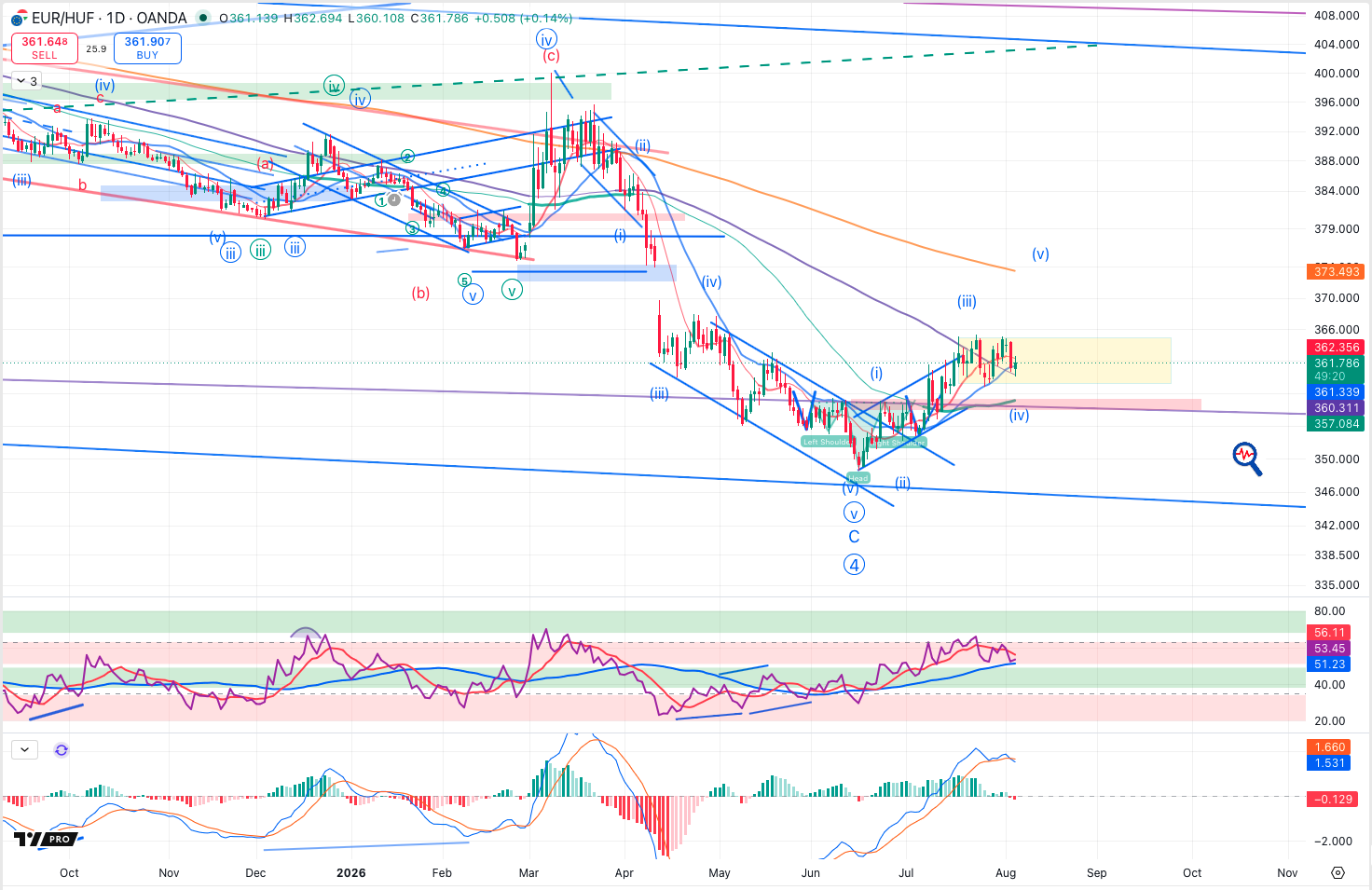
Task: Select the Left Shoulder pattern label
Action: pos(826,442)
